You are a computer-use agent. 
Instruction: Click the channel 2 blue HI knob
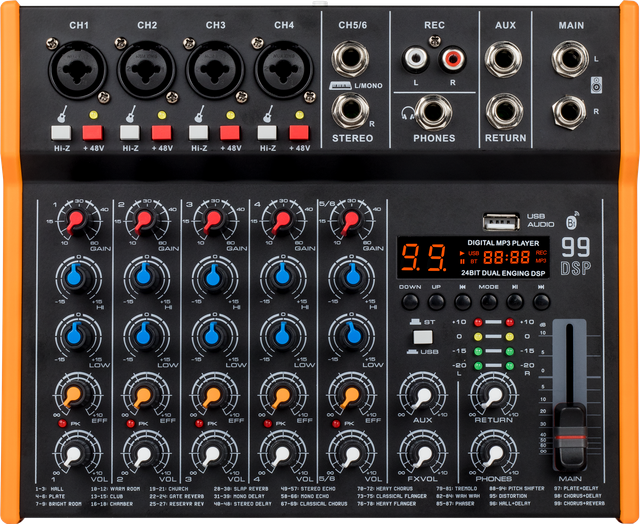pos(142,274)
